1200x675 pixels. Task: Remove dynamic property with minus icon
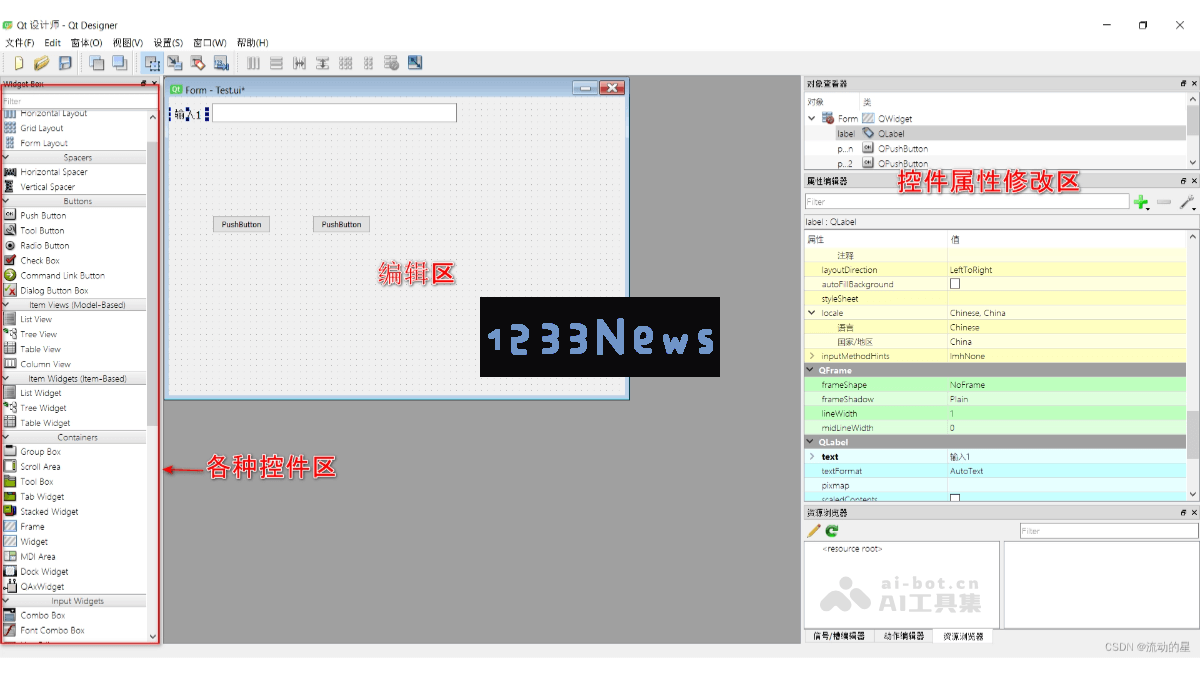[1164, 202]
